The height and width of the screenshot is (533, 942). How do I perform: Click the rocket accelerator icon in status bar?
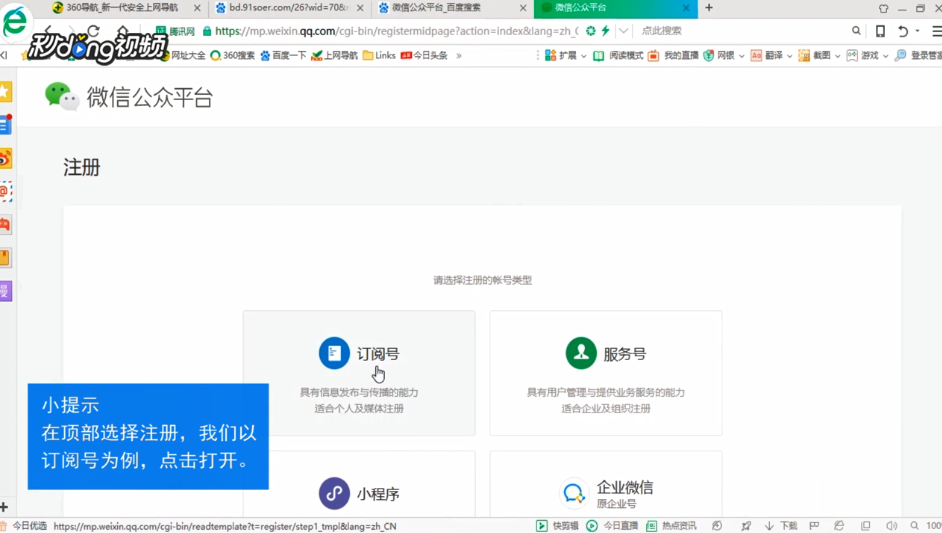coord(746,526)
